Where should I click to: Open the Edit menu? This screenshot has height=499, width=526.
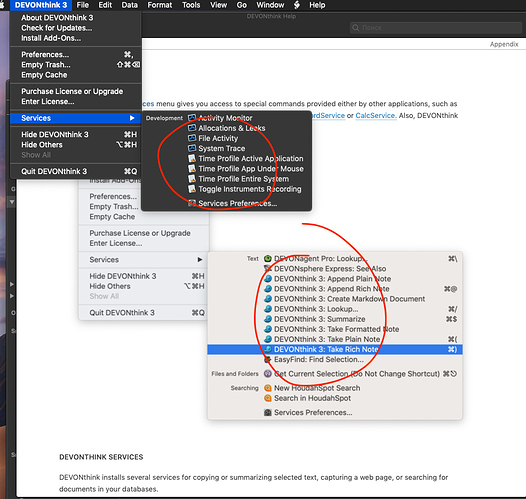(105, 5)
